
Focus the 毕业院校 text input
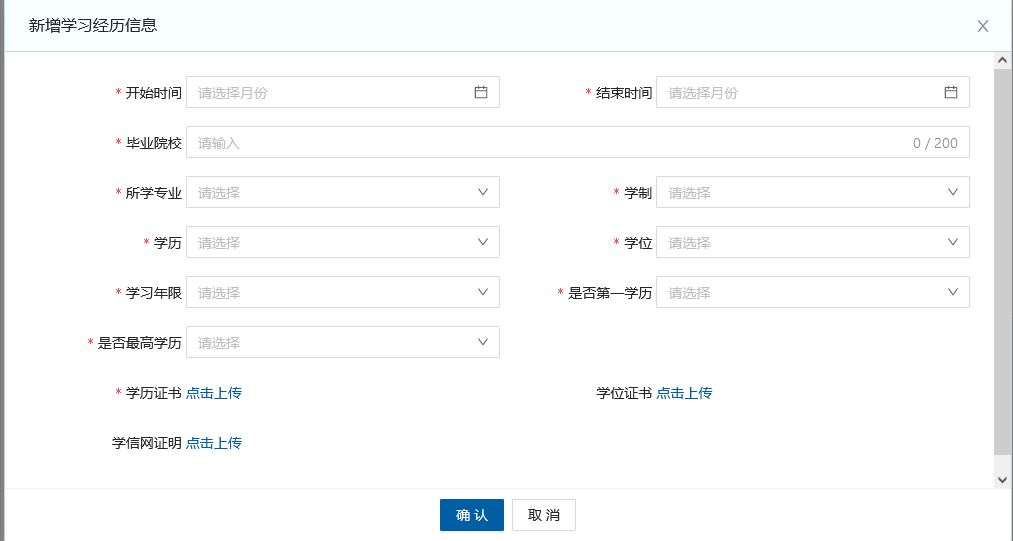point(550,142)
